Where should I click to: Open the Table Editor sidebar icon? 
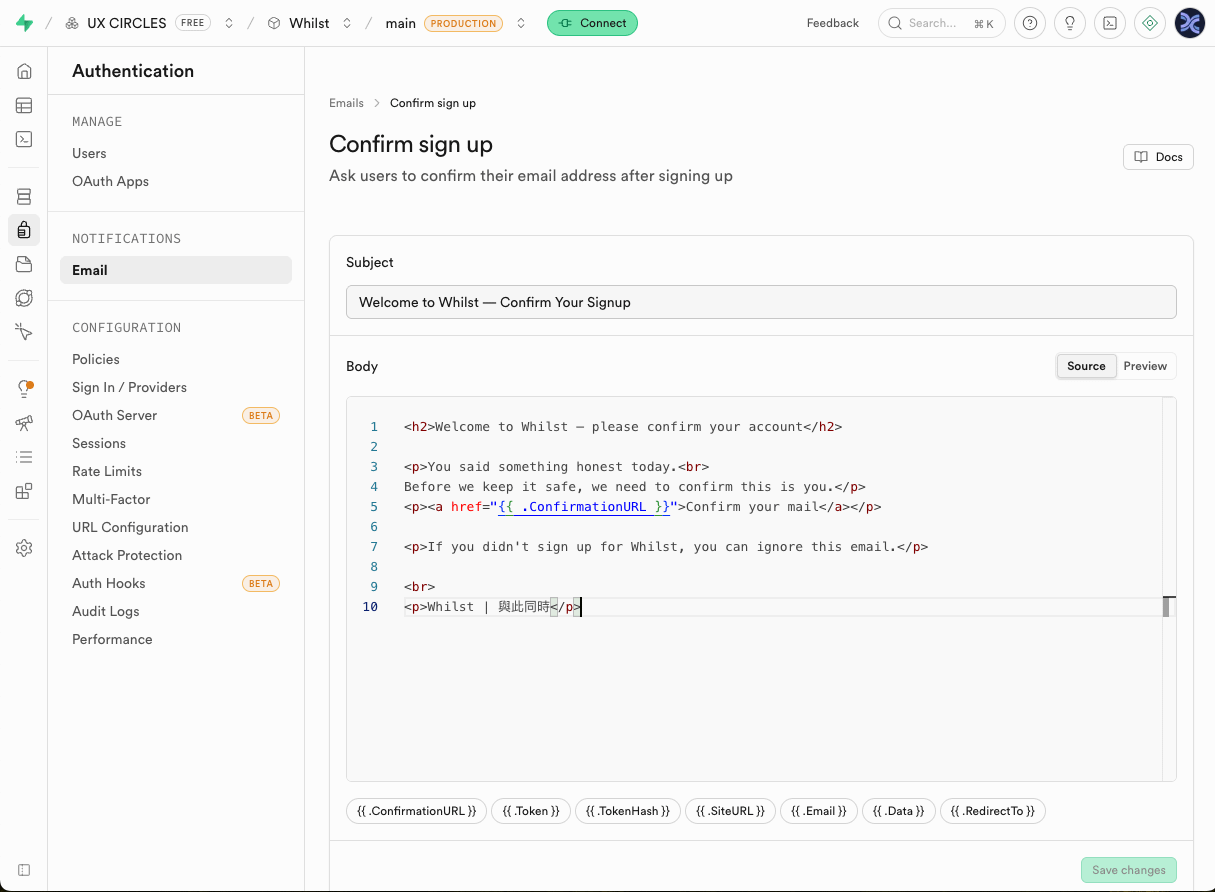tap(24, 105)
